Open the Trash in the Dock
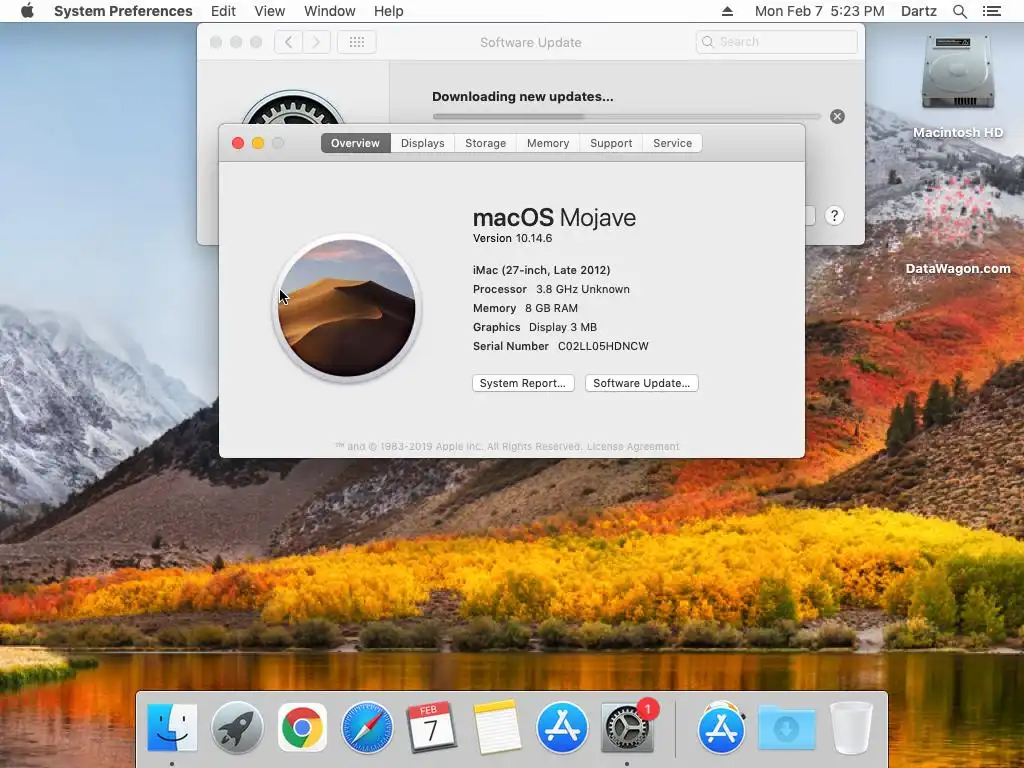1024x768 pixels. point(851,727)
